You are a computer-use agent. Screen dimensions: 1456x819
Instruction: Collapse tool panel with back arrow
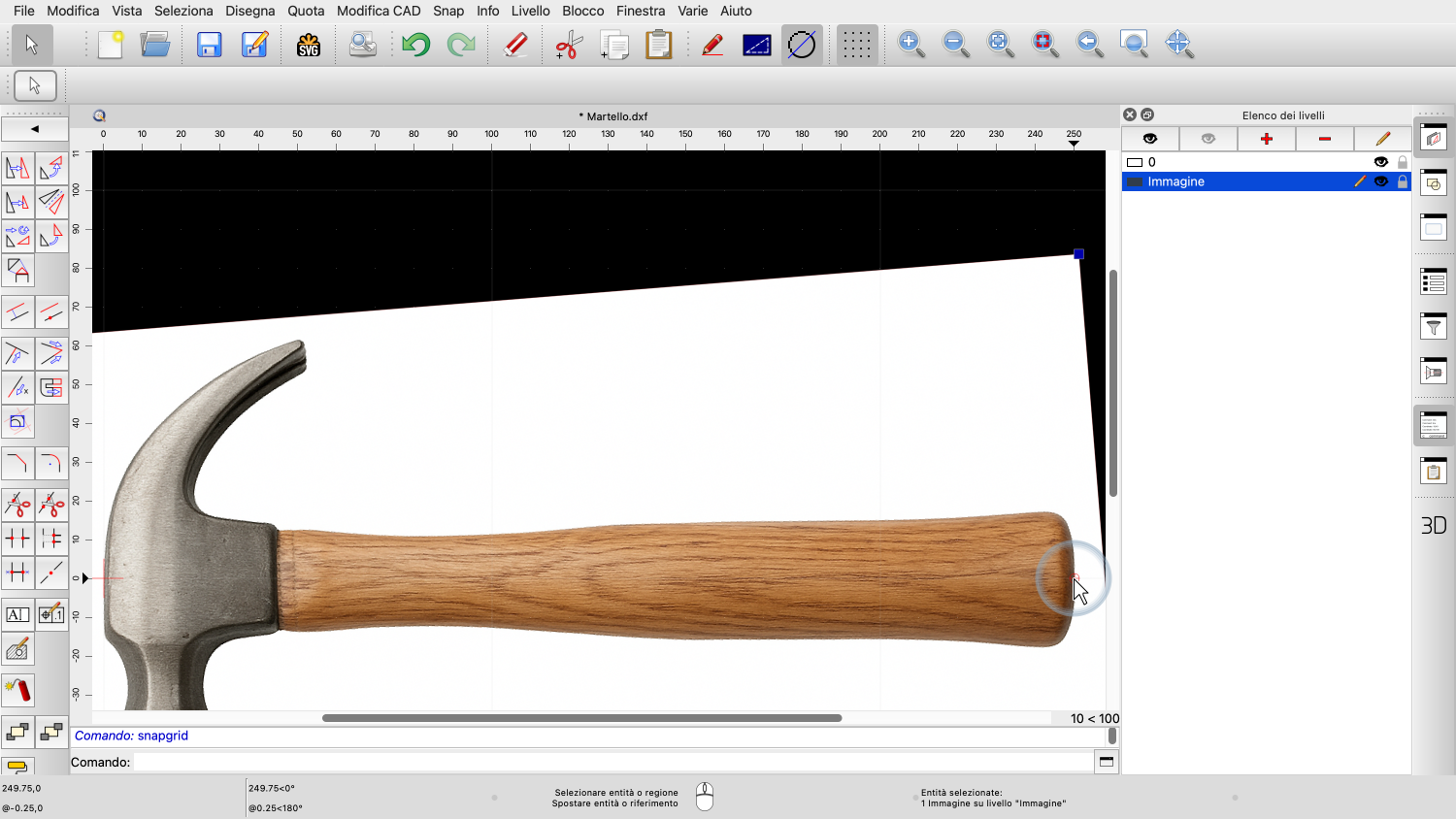[35, 129]
